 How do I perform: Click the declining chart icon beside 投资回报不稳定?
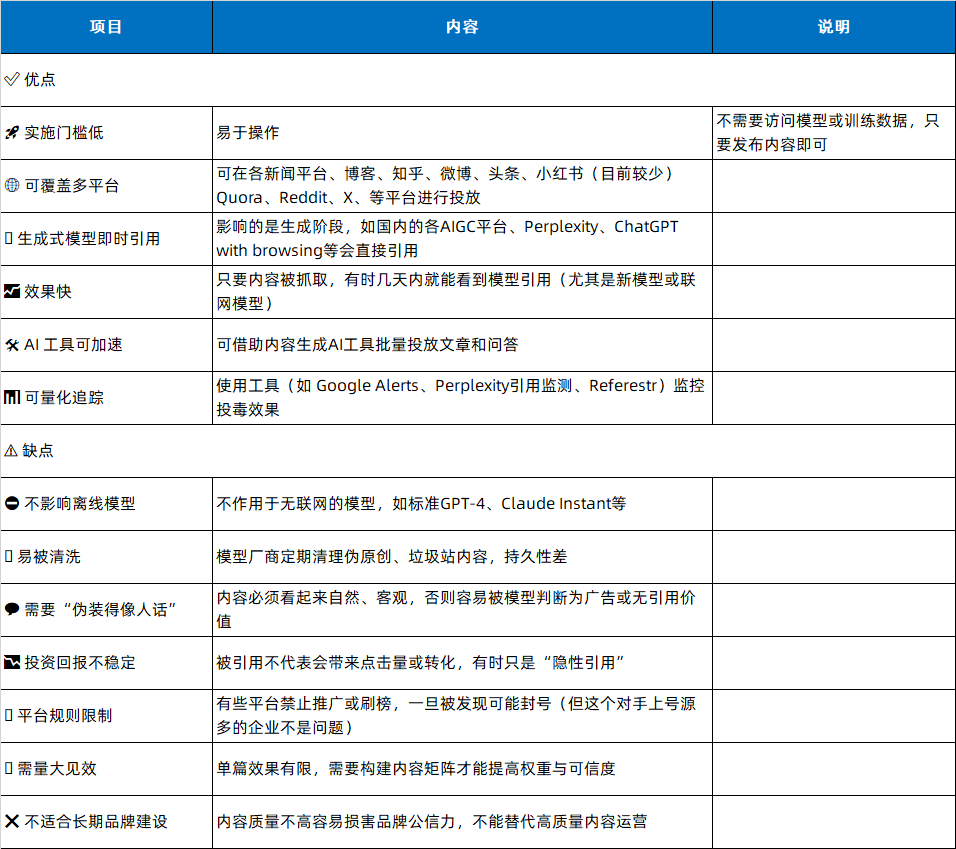tap(12, 662)
